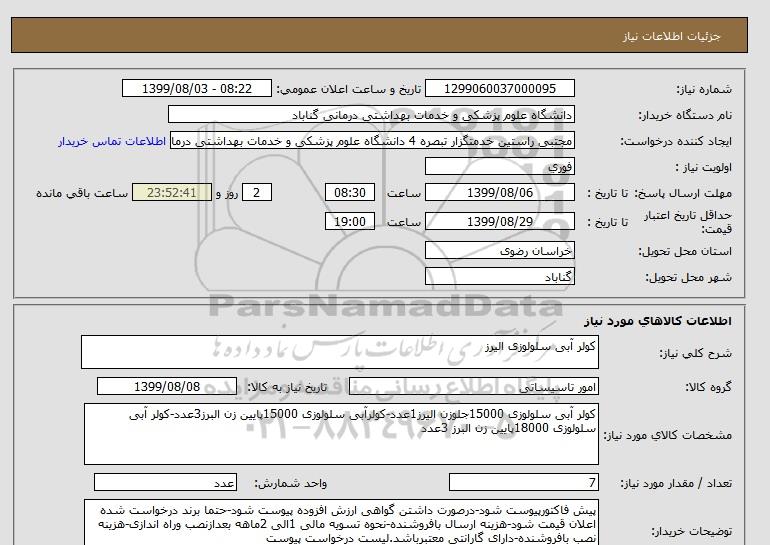Viewport: 770px width, 545px height.
Task: Click the label شرح کلی نیاز
Action: click(x=695, y=353)
